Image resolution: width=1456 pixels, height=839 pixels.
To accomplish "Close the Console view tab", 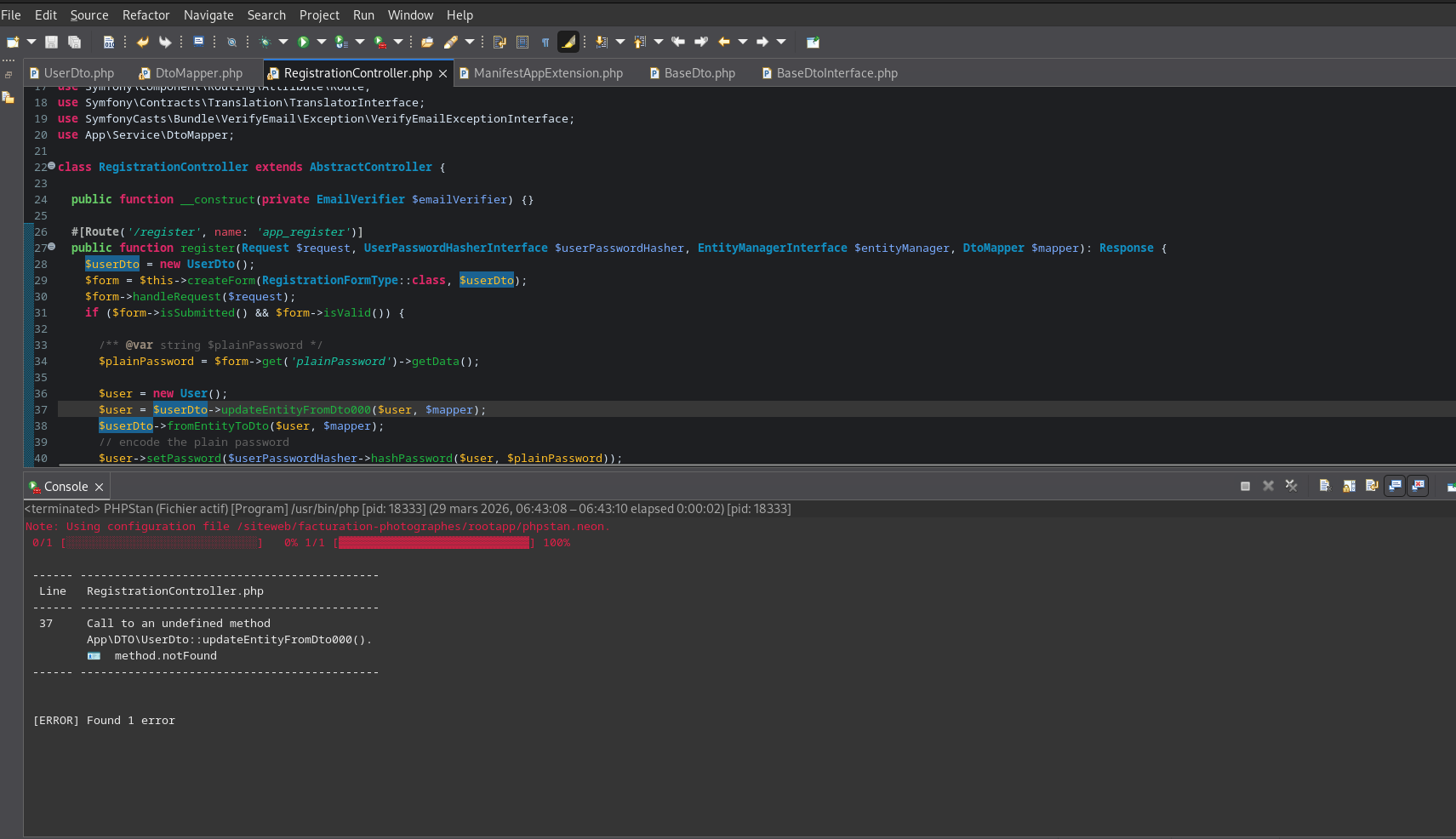I will (x=100, y=487).
